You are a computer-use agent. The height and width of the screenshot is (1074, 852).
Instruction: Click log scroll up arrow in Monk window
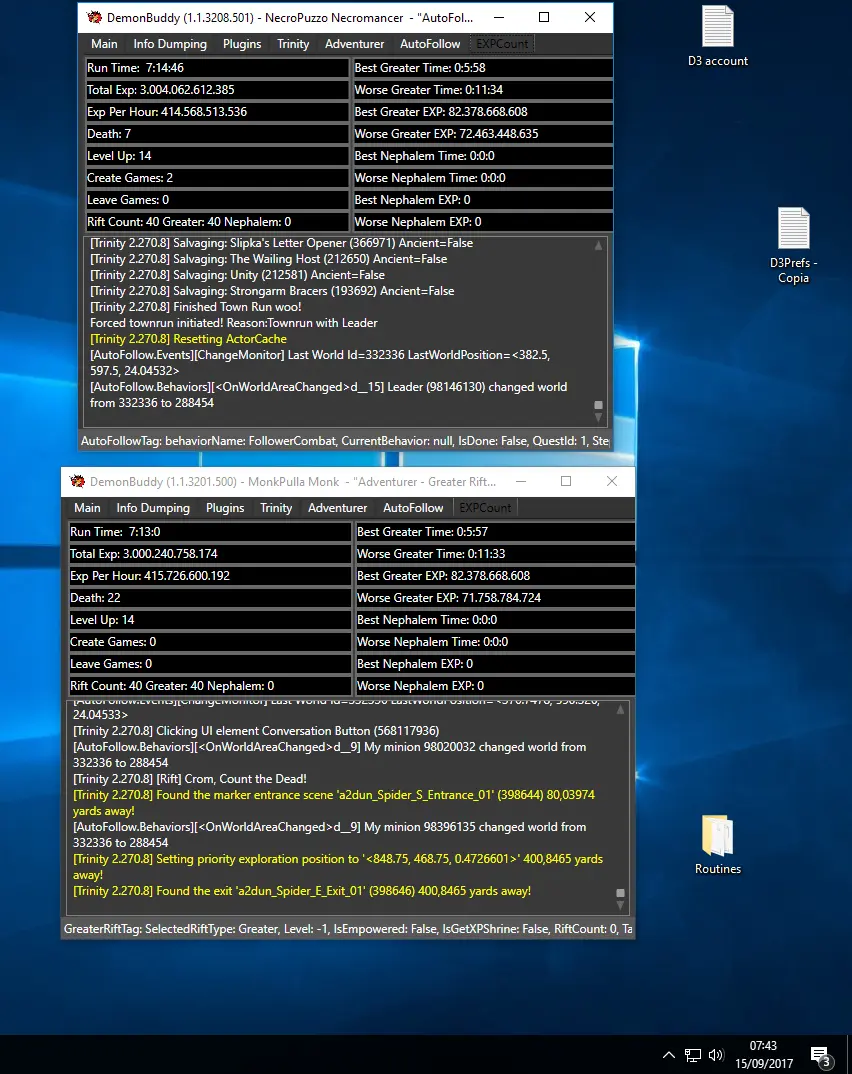click(x=620, y=710)
